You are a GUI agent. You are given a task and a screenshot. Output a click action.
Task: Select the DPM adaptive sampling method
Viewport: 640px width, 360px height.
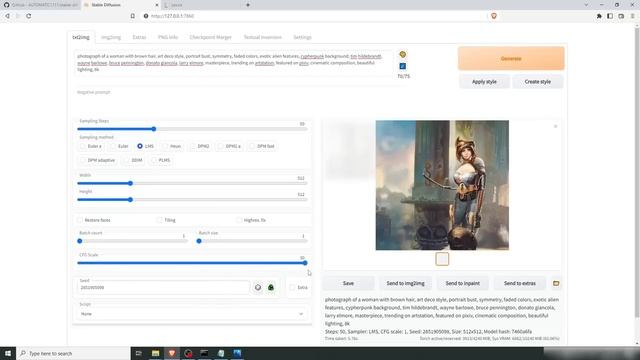click(x=98, y=160)
